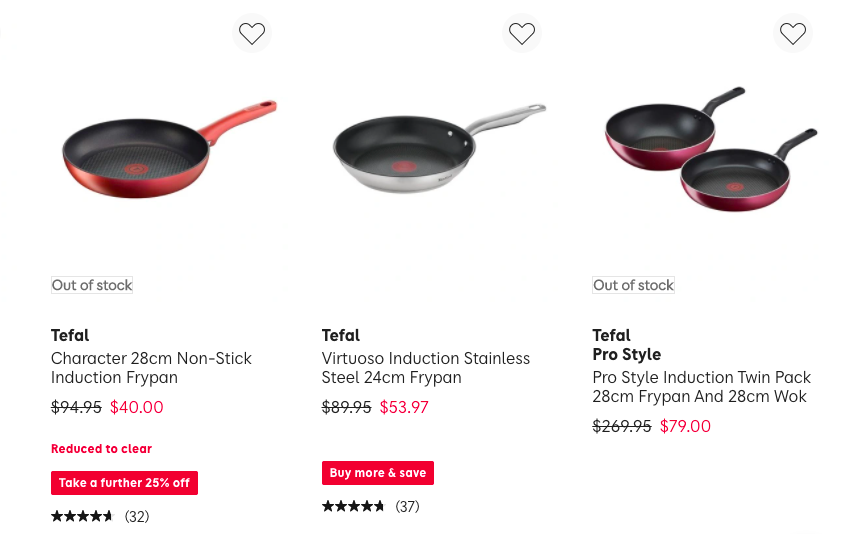
Task: Add Character 28cm Frypan to wishlist
Action: (252, 34)
